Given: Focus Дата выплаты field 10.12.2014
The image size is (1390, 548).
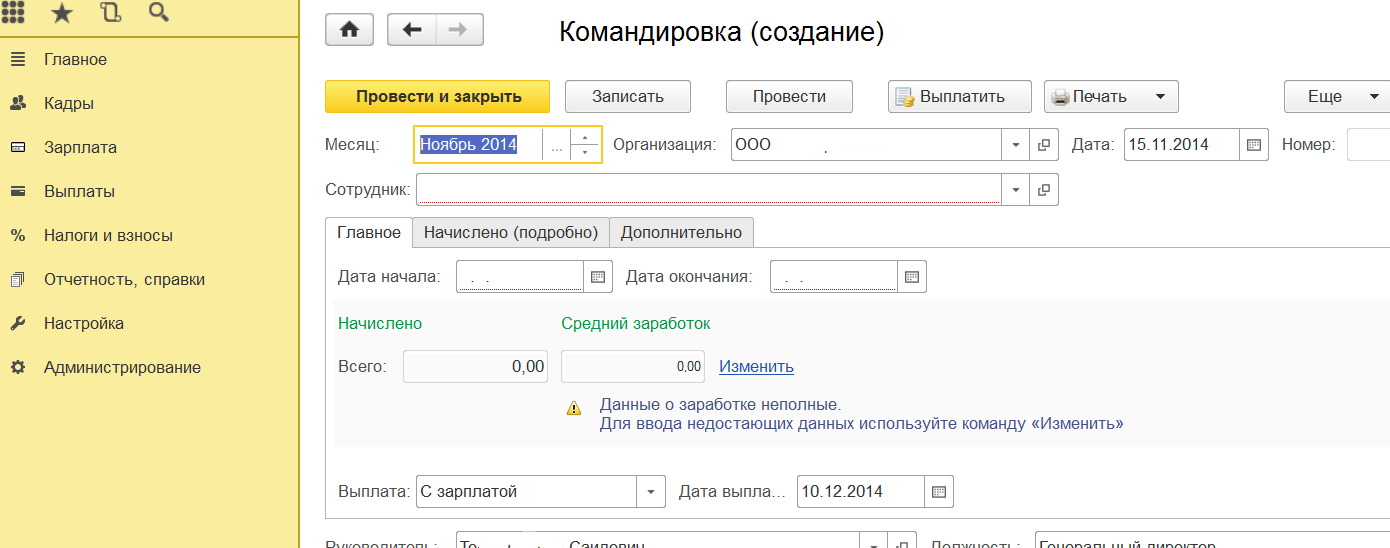Looking at the screenshot, I should (x=862, y=491).
